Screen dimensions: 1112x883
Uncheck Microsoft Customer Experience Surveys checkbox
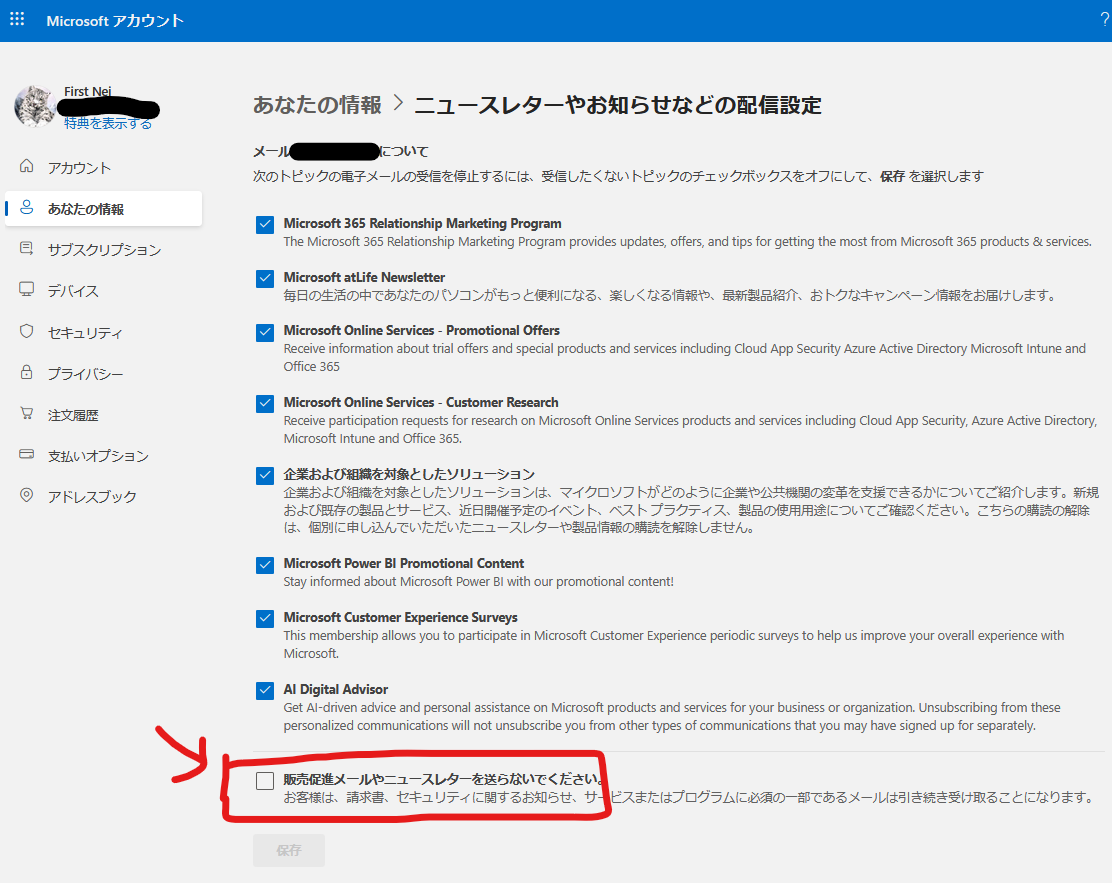click(x=265, y=618)
